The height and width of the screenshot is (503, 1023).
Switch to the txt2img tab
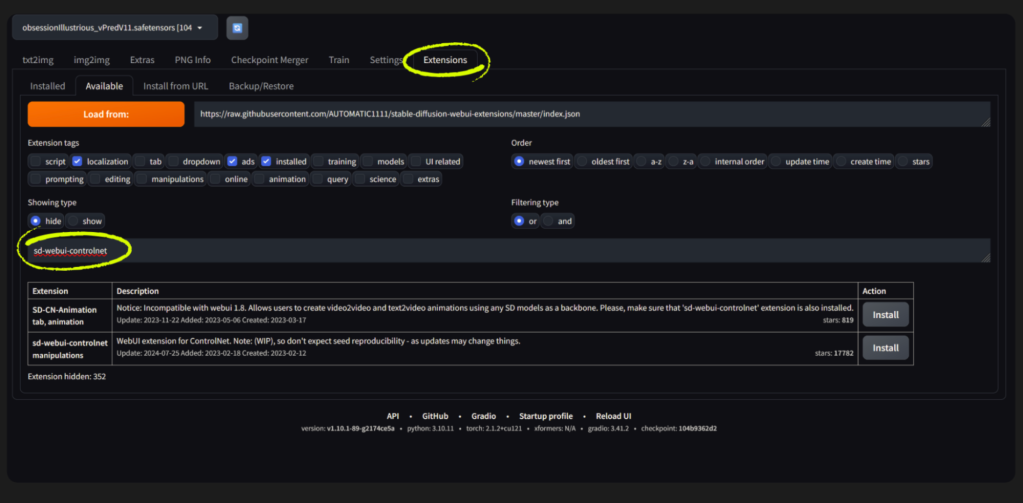pyautogui.click(x=39, y=60)
